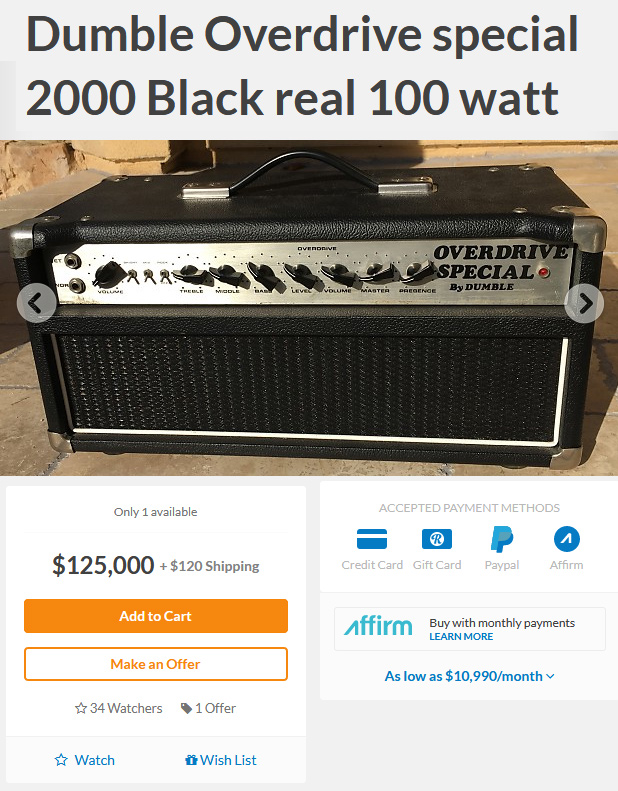Click the gift icon beside Wish List

point(191,760)
